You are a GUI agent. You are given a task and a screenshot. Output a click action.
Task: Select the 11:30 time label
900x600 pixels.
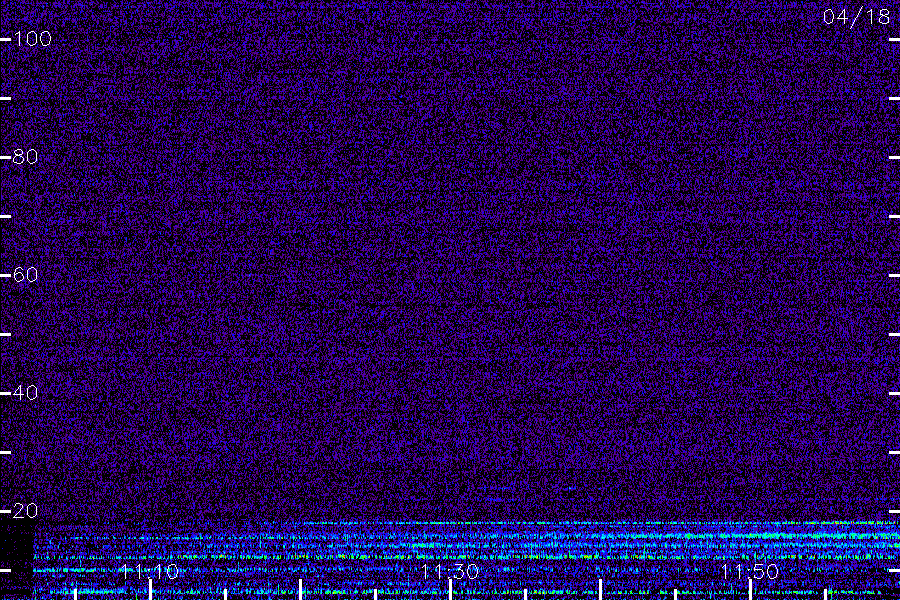click(x=450, y=572)
